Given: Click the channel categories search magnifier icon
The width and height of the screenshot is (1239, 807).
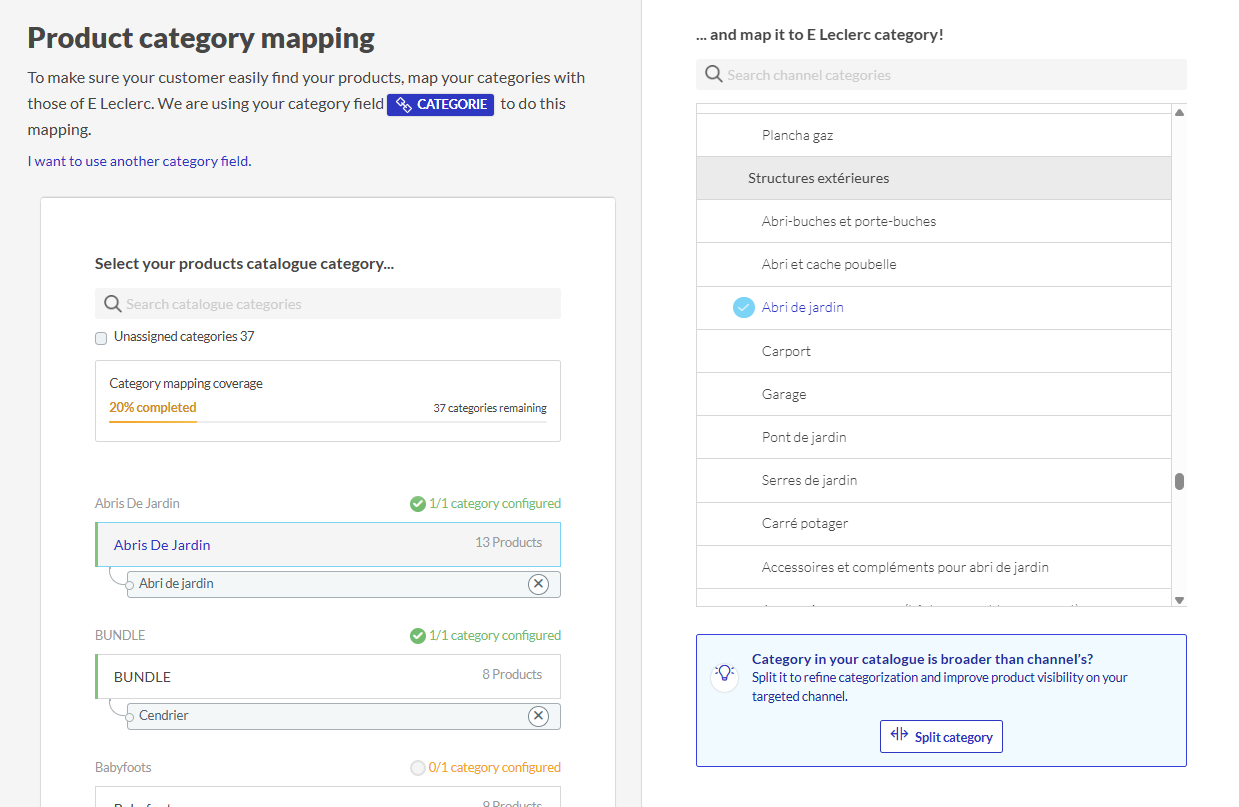Looking at the screenshot, I should pyautogui.click(x=714, y=75).
